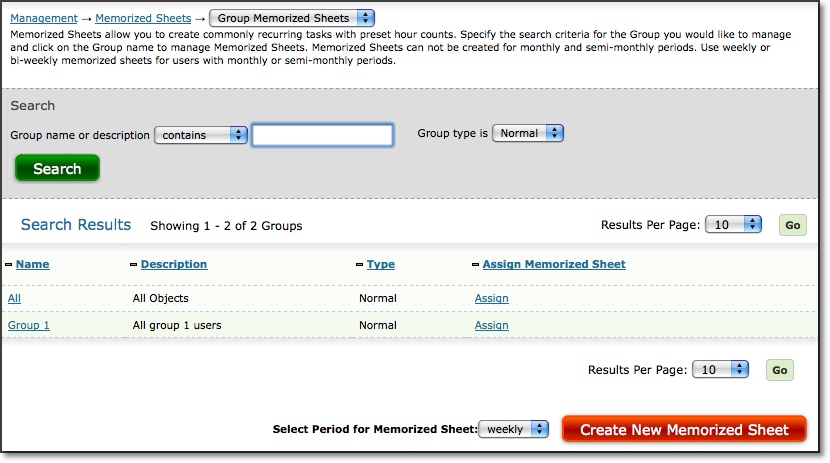Sort results by Type column
Viewport: 830px width, 463px height.
(381, 264)
